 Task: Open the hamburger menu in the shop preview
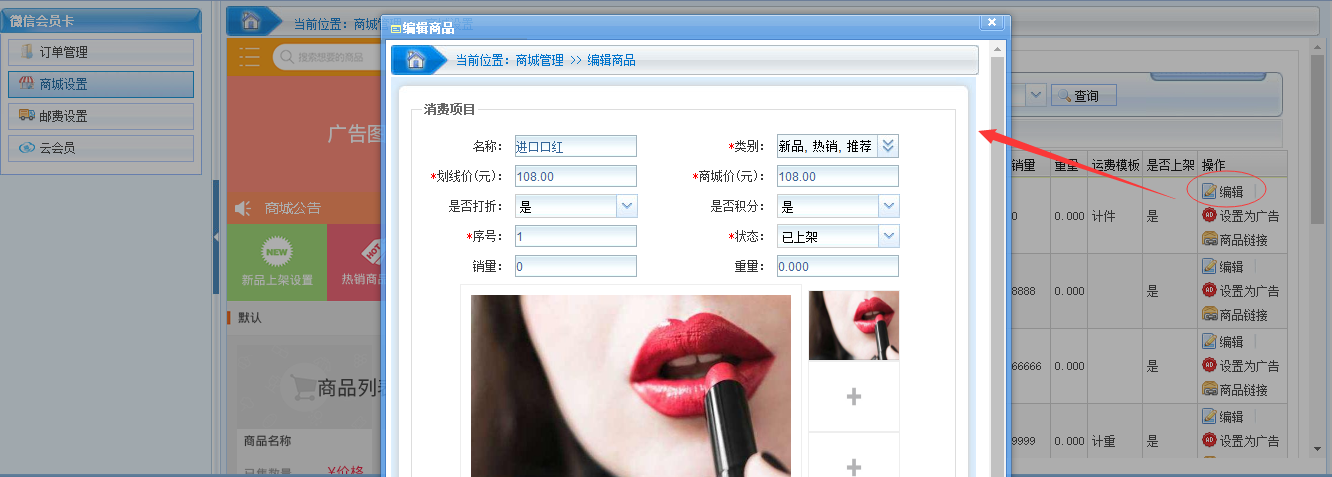[249, 57]
